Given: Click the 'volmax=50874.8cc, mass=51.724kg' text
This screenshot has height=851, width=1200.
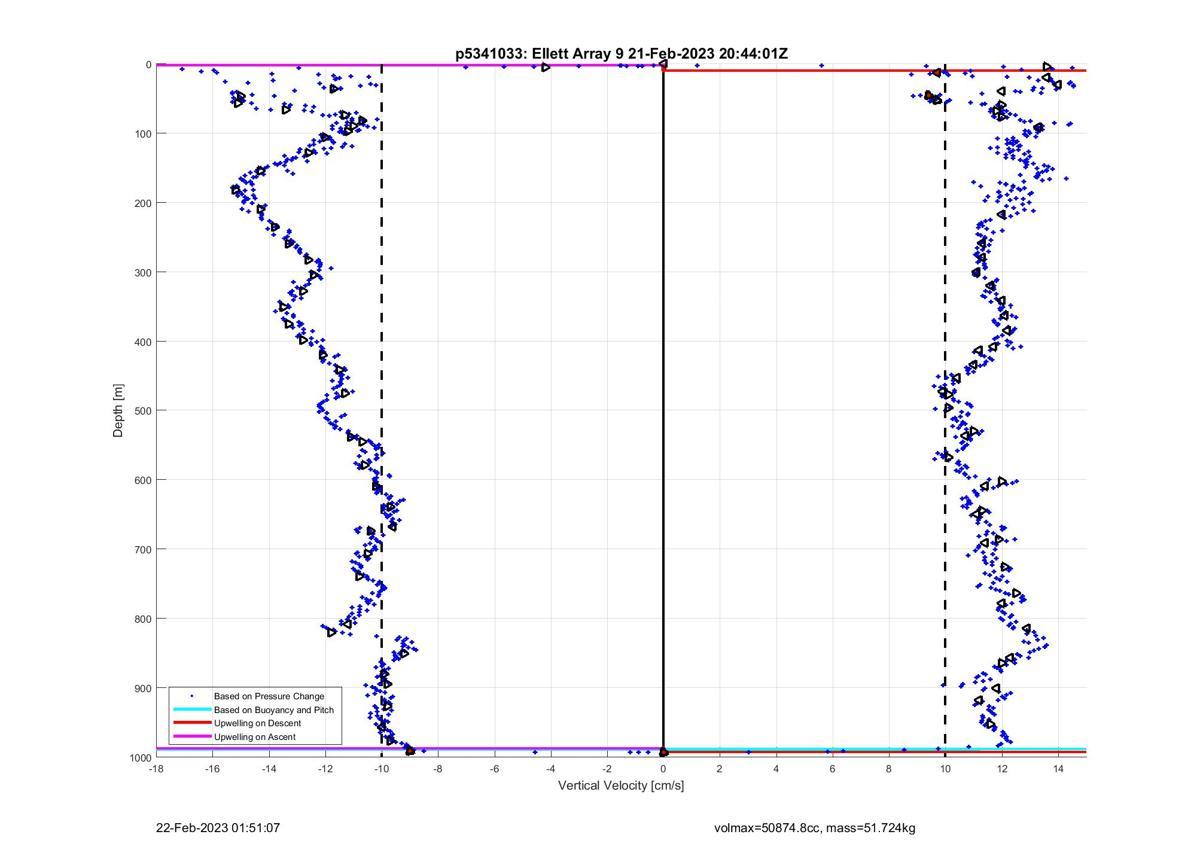Looking at the screenshot, I should tap(815, 828).
